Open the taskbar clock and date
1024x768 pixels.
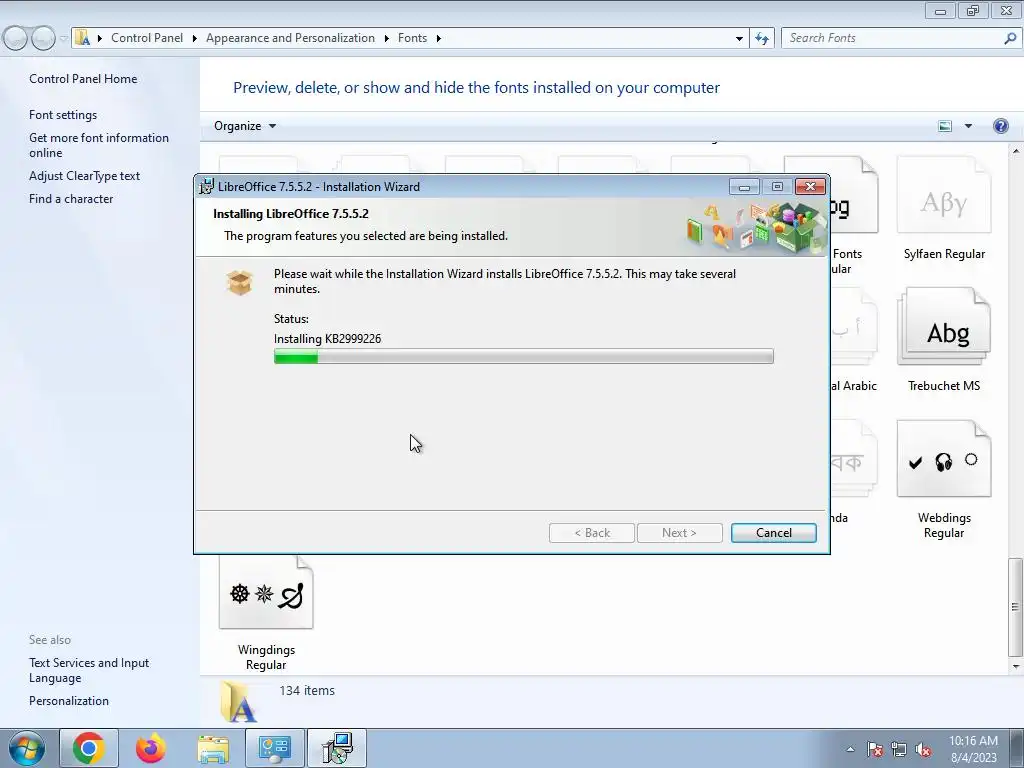point(973,749)
